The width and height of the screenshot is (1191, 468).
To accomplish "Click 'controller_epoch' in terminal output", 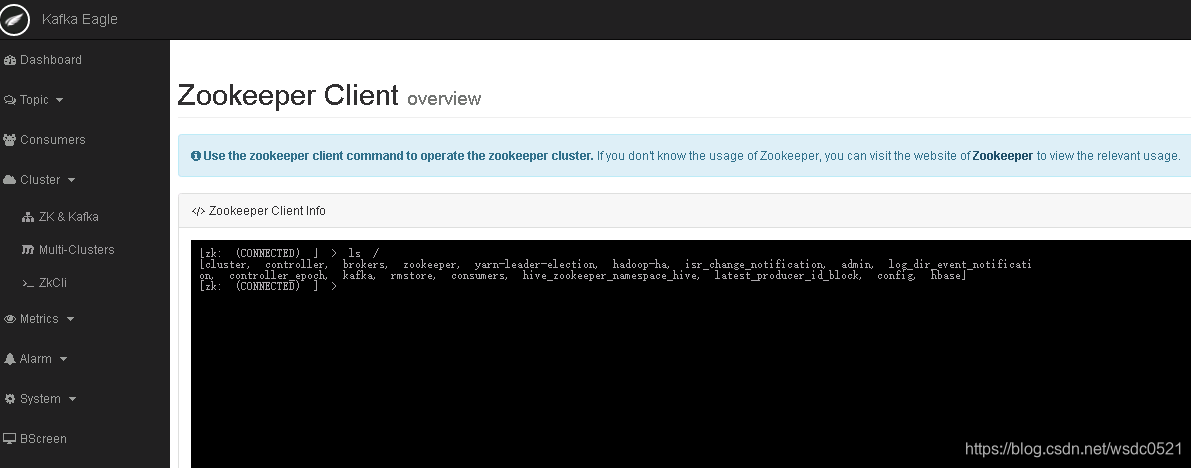I will [278, 275].
